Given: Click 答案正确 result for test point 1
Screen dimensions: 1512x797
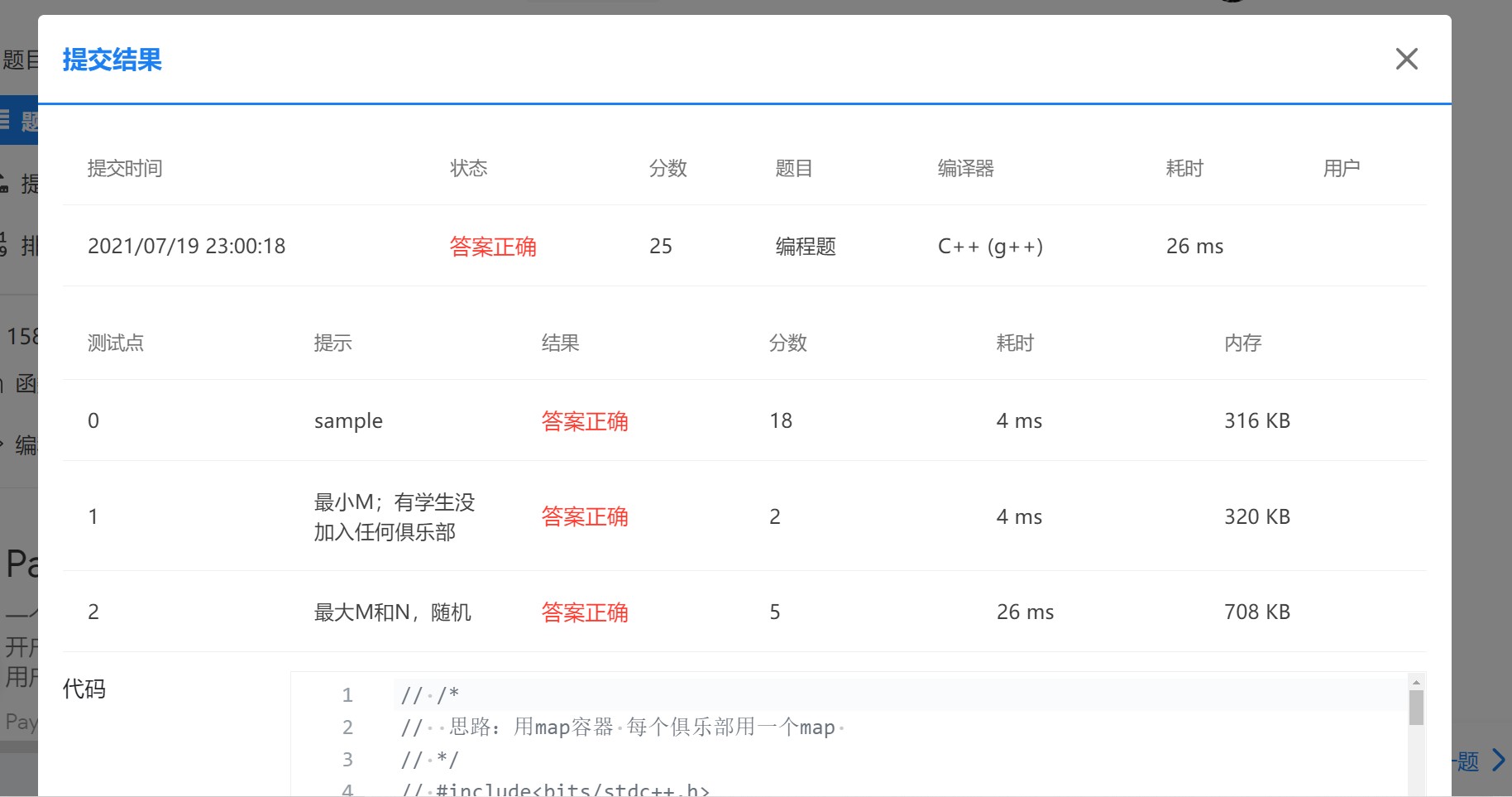Looking at the screenshot, I should pyautogui.click(x=584, y=516).
